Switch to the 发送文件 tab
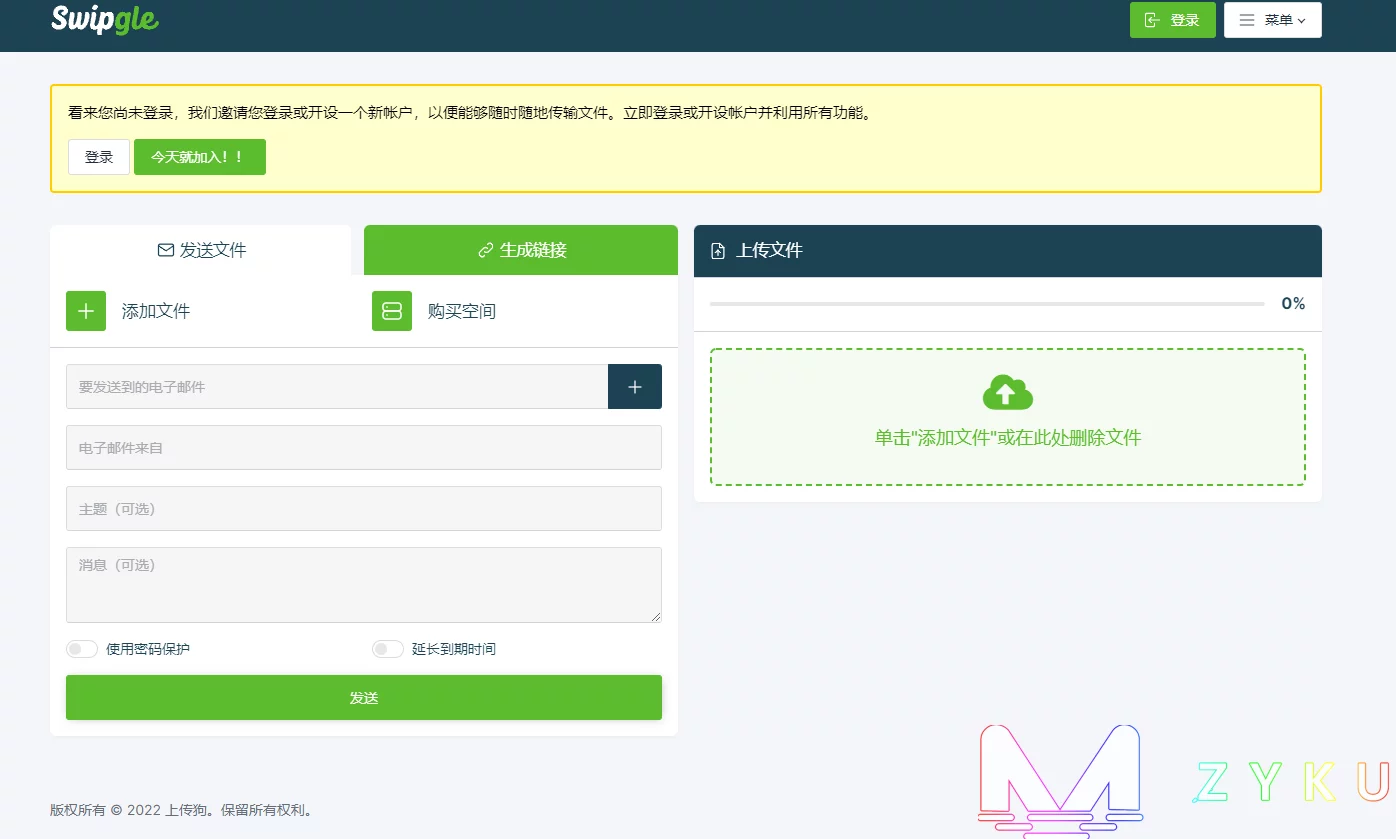This screenshot has height=839, width=1396. pos(201,250)
